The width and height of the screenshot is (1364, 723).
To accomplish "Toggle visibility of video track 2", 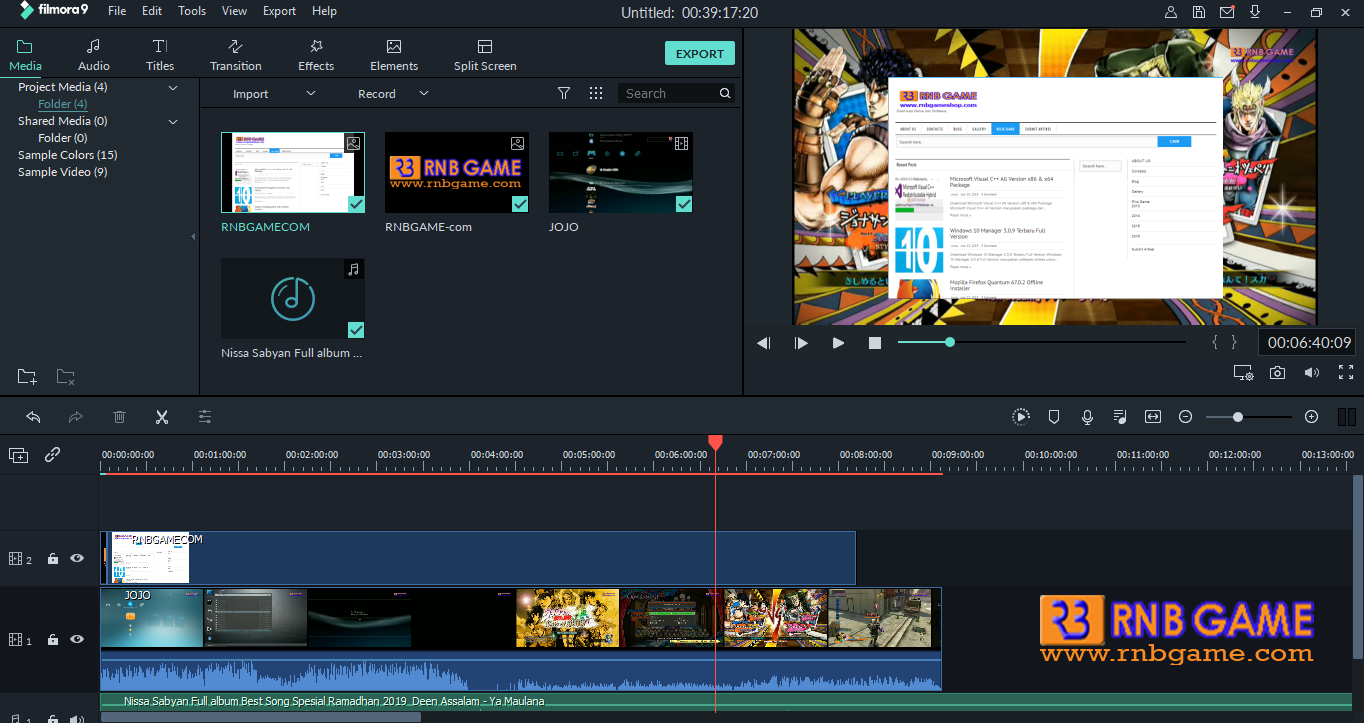I will click(x=77, y=559).
